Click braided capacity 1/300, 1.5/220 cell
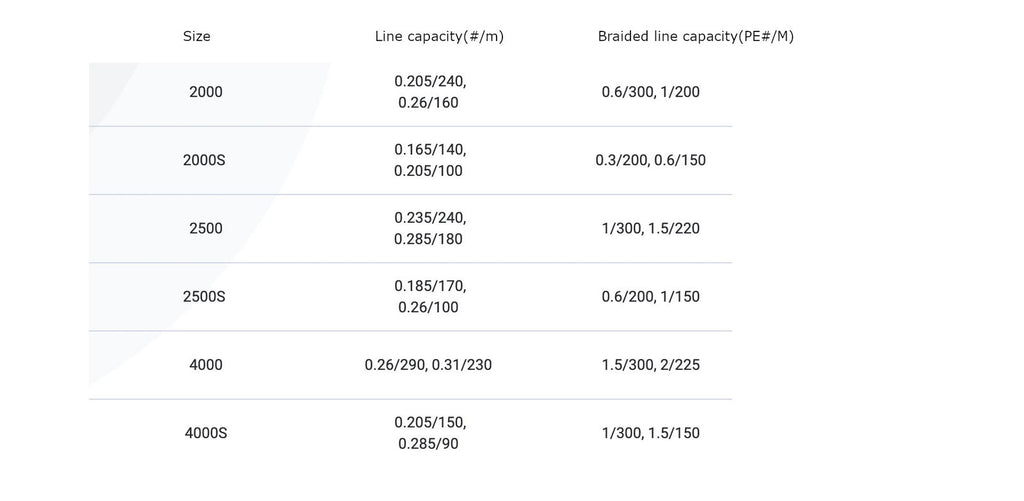 point(651,228)
